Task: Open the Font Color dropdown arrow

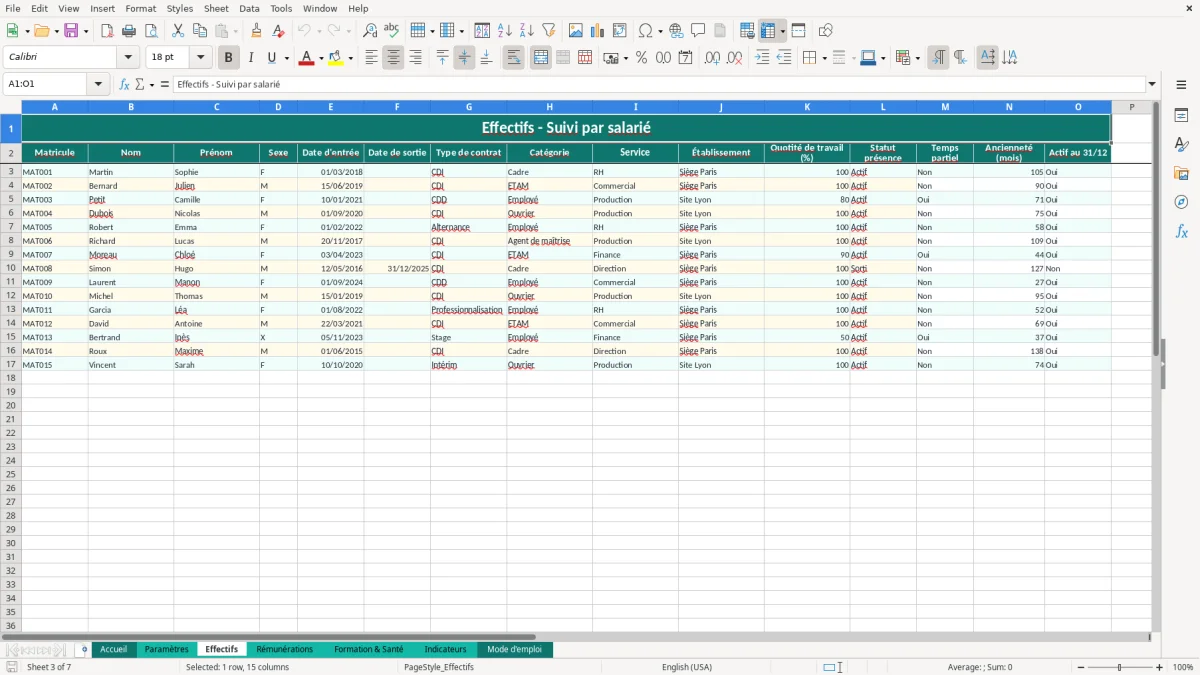Action: [x=321, y=58]
